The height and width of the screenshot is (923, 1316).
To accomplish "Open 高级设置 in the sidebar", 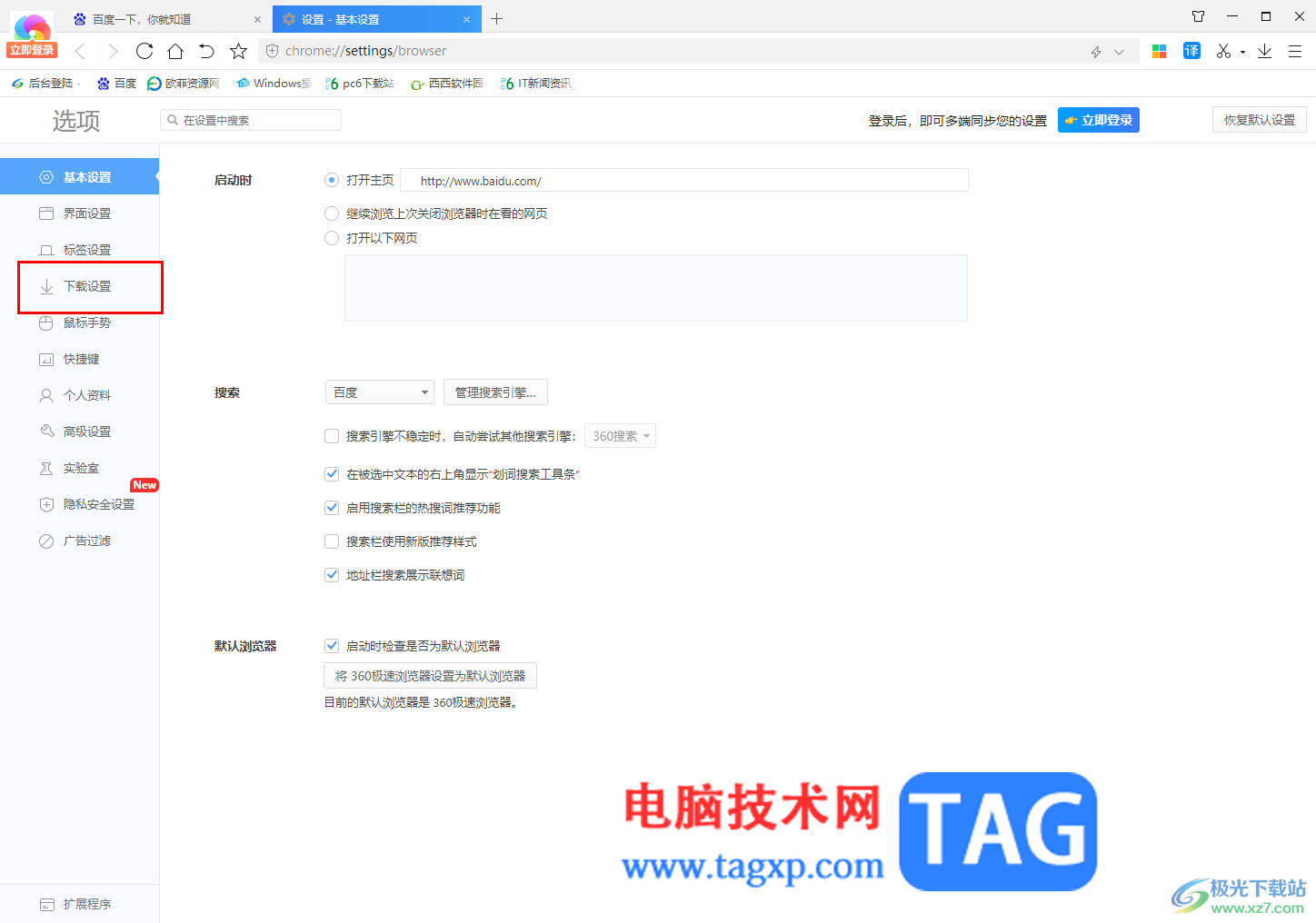I will (x=79, y=432).
